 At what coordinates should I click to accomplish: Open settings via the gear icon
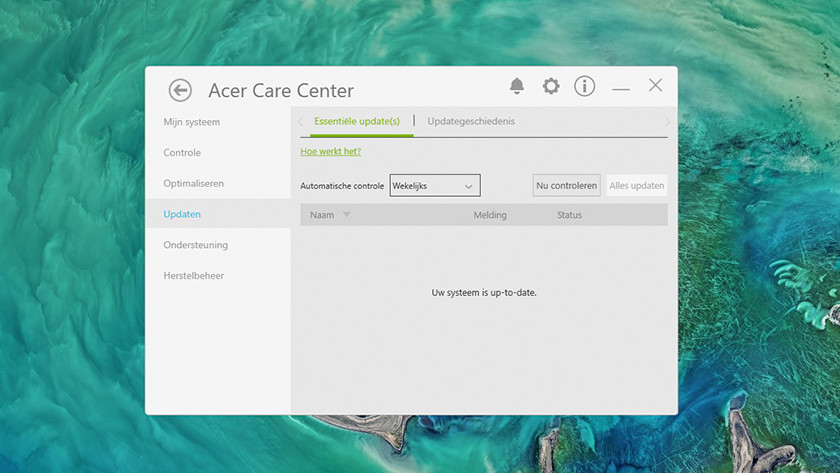coord(551,86)
